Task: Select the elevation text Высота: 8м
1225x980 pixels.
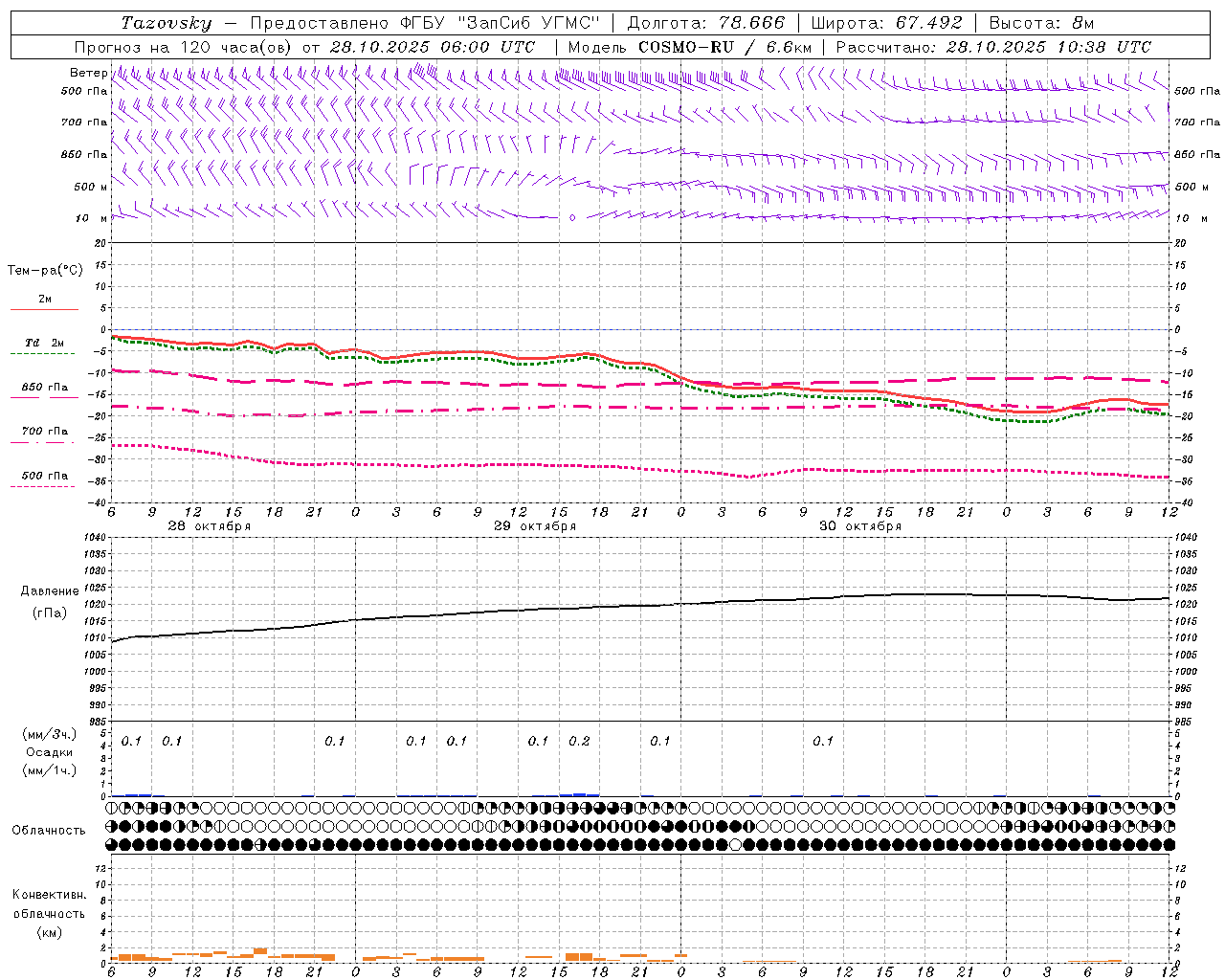Action: (x=1041, y=23)
